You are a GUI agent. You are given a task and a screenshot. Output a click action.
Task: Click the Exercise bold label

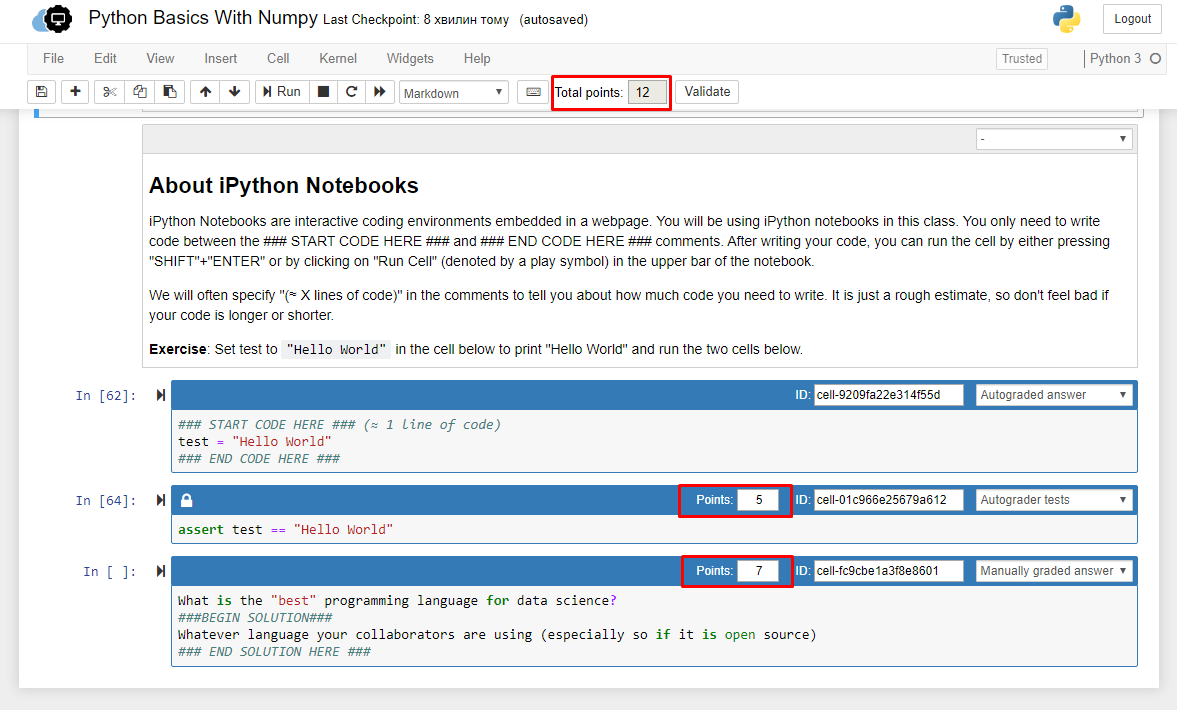[x=177, y=349]
